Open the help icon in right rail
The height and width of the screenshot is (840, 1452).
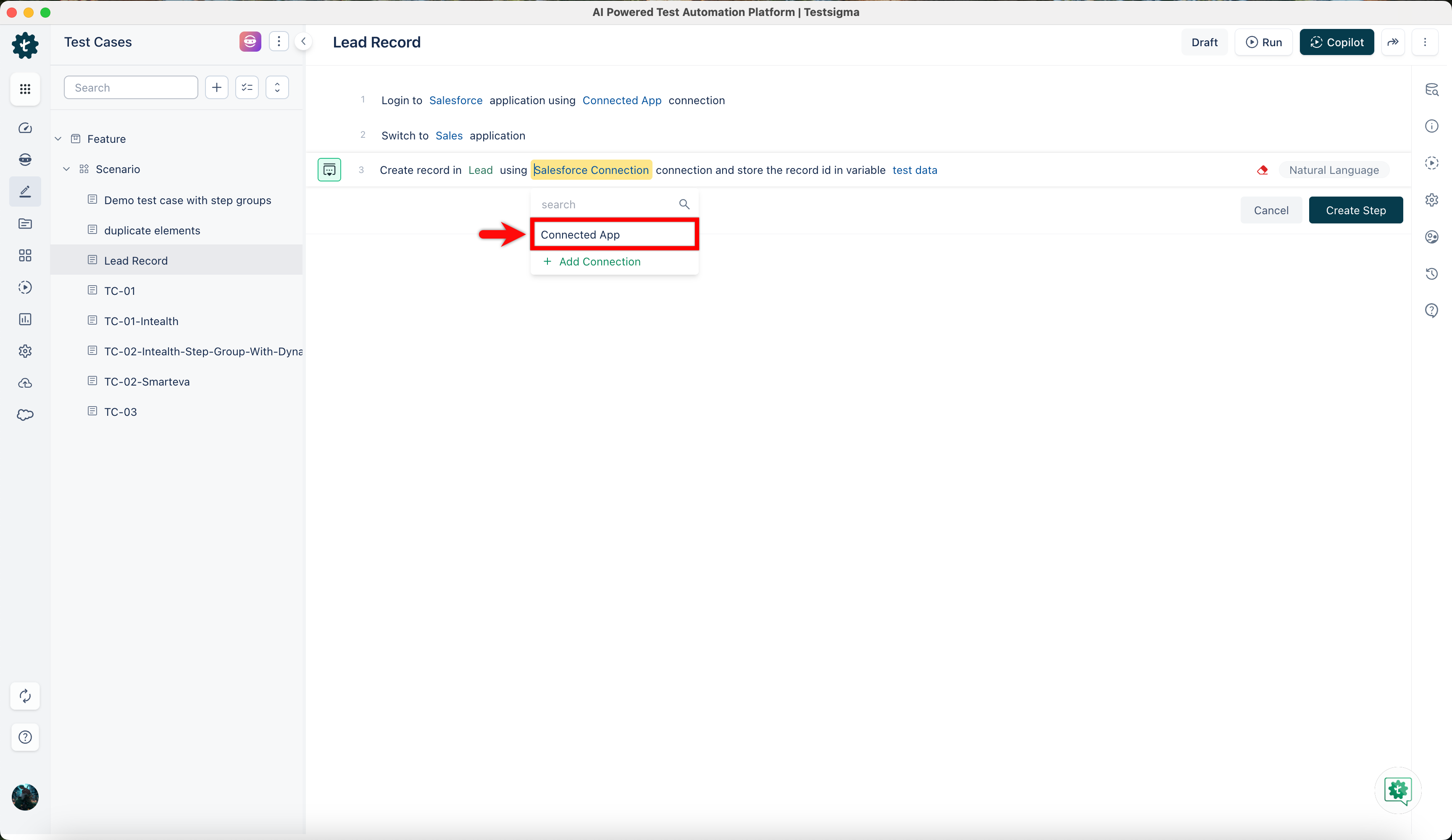pos(1431,310)
